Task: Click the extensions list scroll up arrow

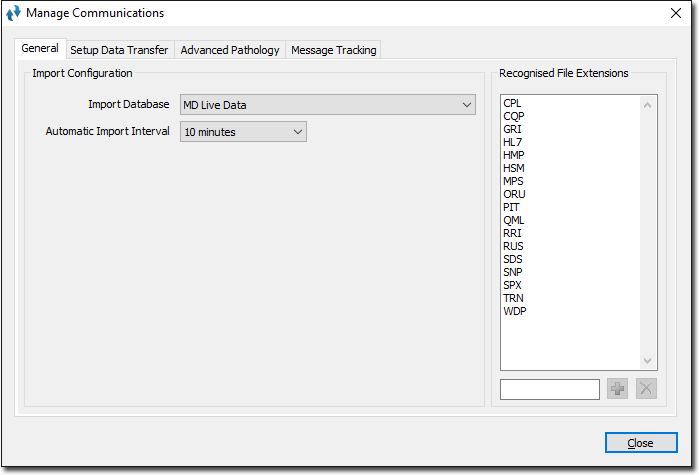Action: [647, 104]
